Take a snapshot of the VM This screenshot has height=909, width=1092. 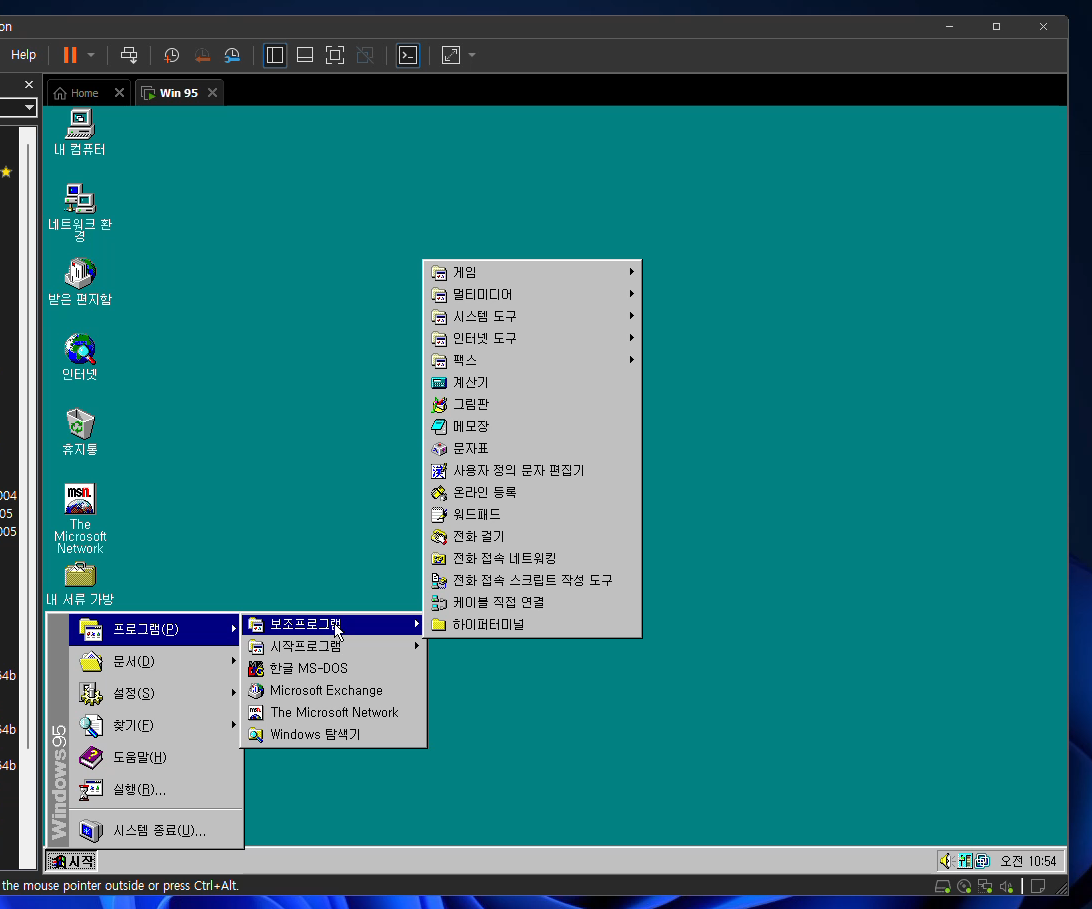coord(171,55)
